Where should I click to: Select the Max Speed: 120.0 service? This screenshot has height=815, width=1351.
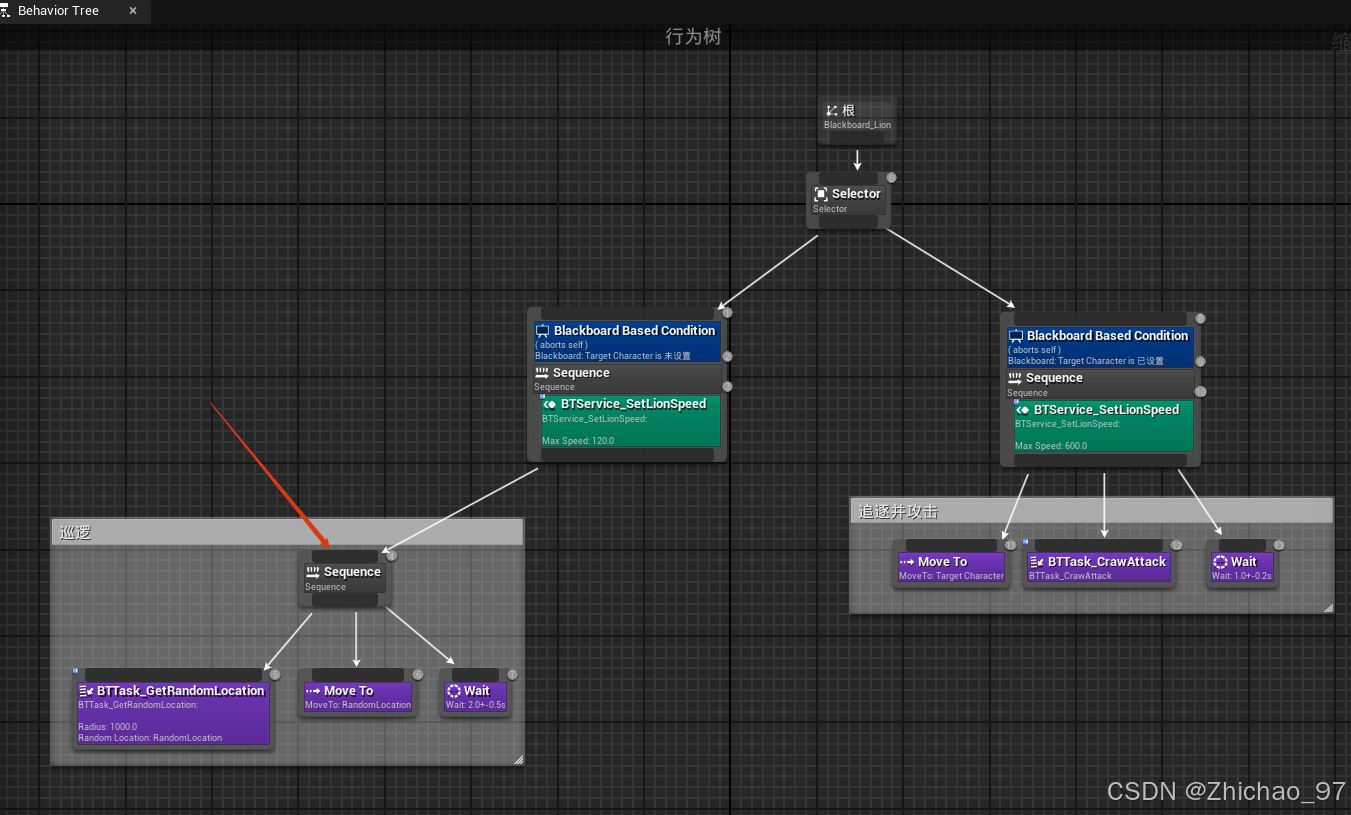pos(631,421)
